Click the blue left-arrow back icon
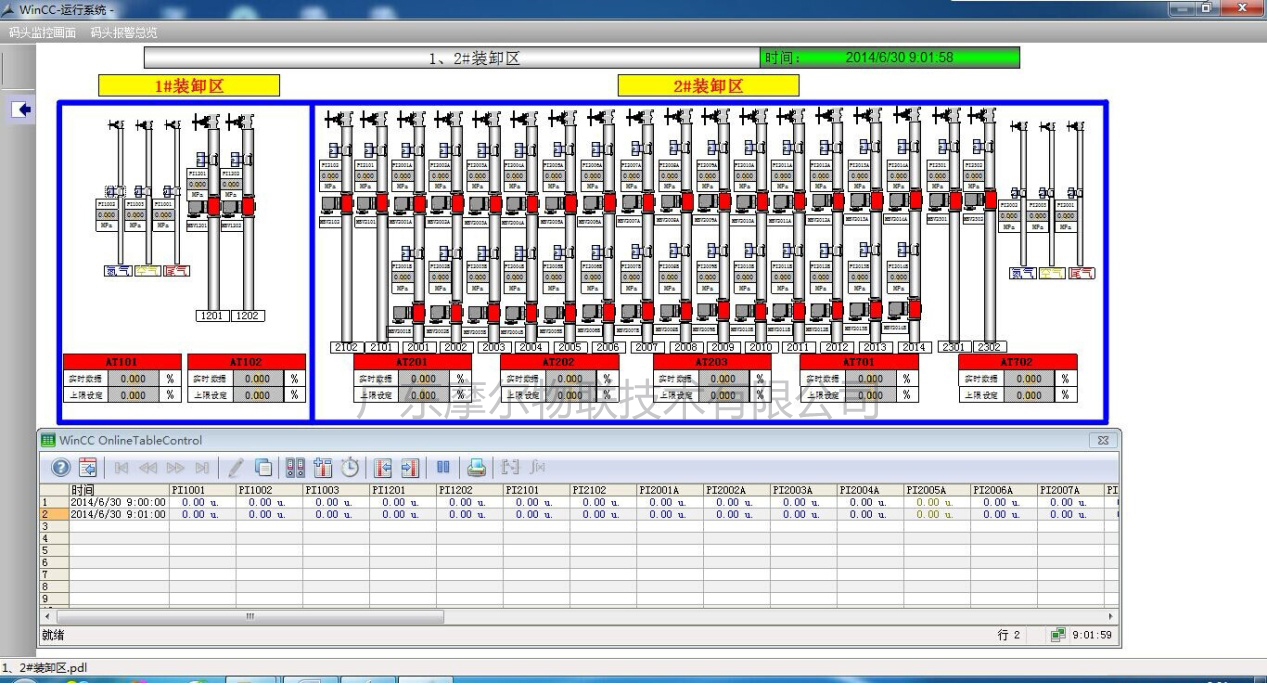 22,110
